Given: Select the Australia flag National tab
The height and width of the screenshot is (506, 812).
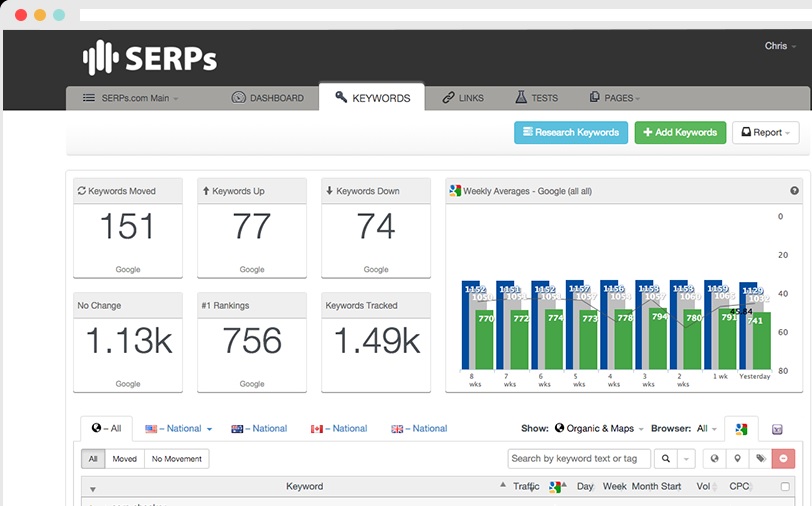Looking at the screenshot, I should click(259, 428).
